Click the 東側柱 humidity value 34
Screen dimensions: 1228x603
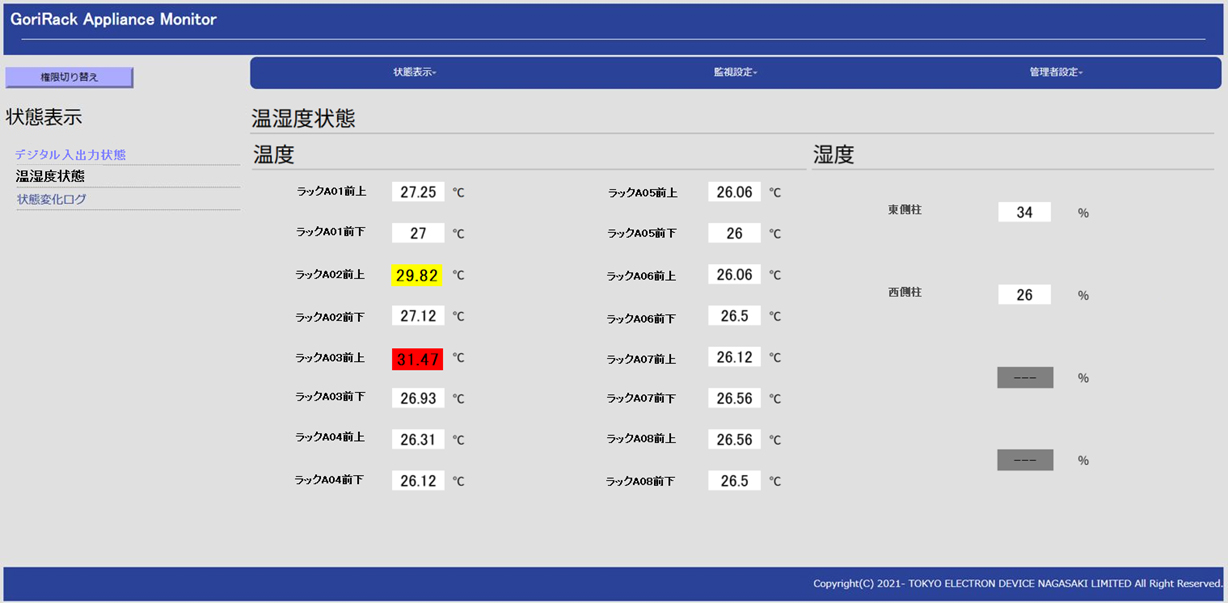coord(1024,212)
